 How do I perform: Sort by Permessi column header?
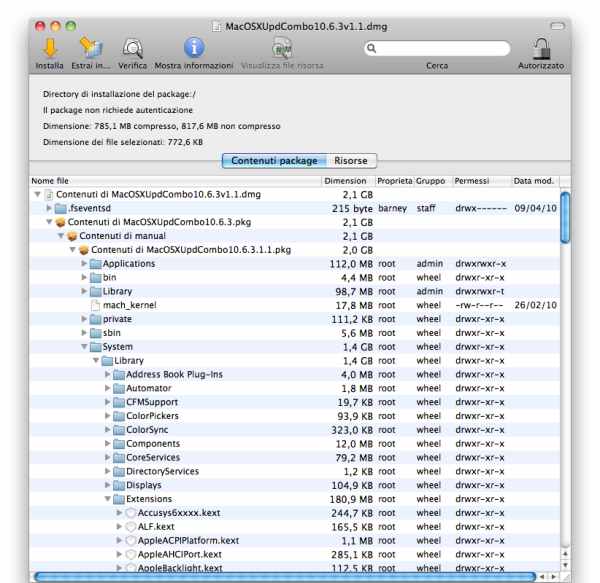482,181
